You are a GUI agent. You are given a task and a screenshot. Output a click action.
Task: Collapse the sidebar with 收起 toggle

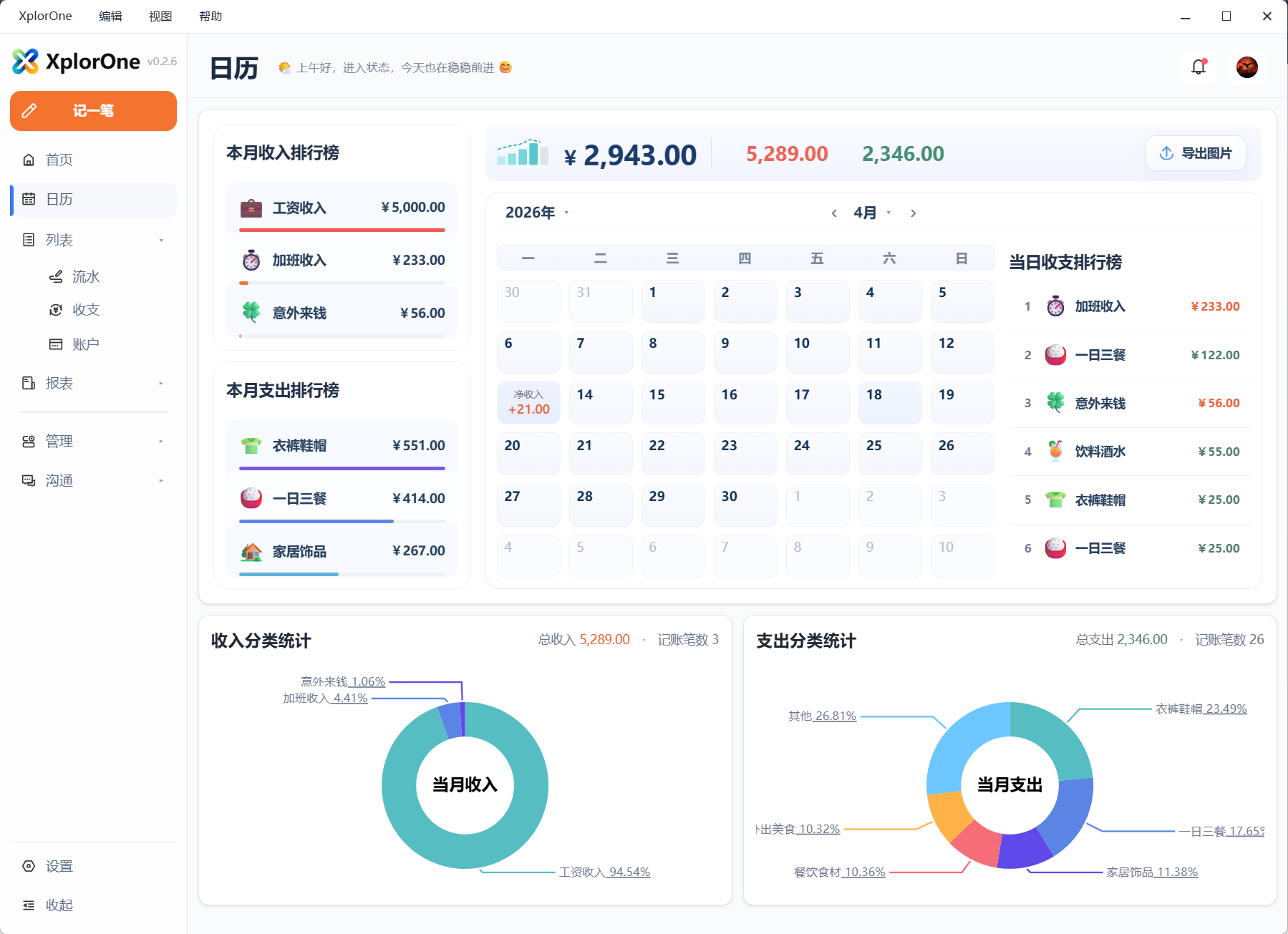[x=29, y=905]
